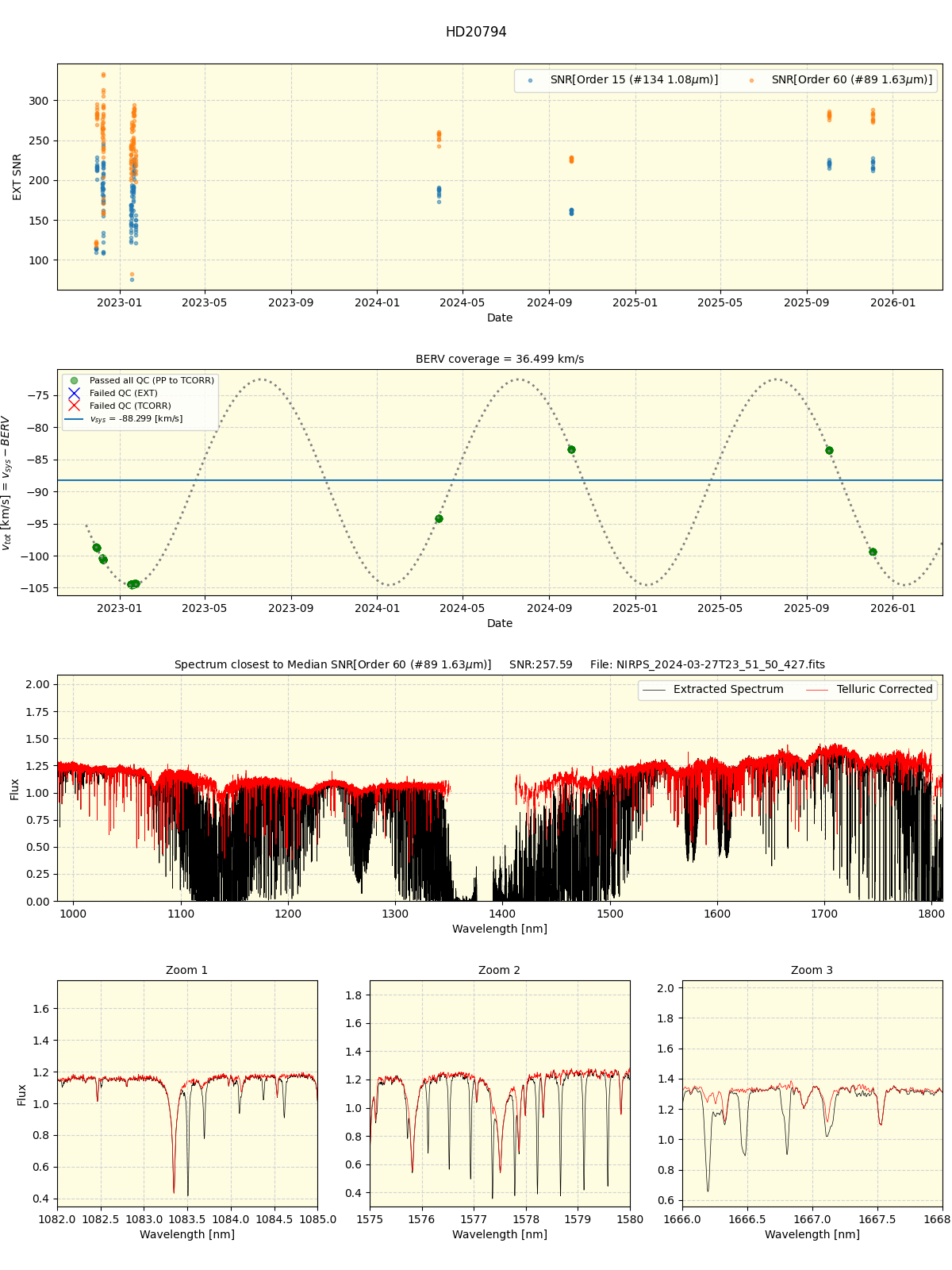Viewport: 952px width, 1270px height.
Task: Click the blue Order 15 legend marker
Action: tap(530, 80)
